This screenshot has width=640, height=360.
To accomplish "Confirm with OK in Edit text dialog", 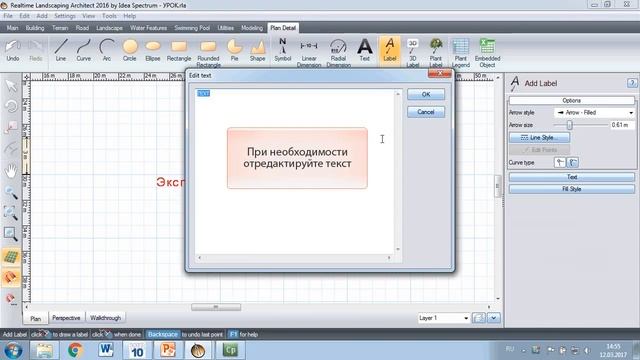I will pos(426,94).
